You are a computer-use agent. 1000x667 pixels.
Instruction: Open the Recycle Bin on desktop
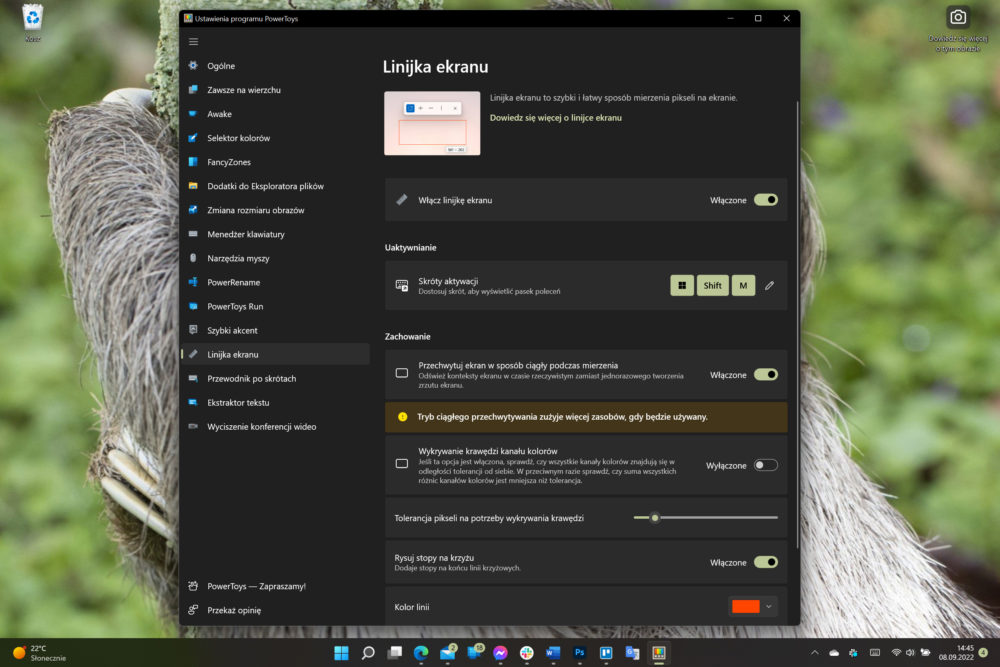point(33,23)
